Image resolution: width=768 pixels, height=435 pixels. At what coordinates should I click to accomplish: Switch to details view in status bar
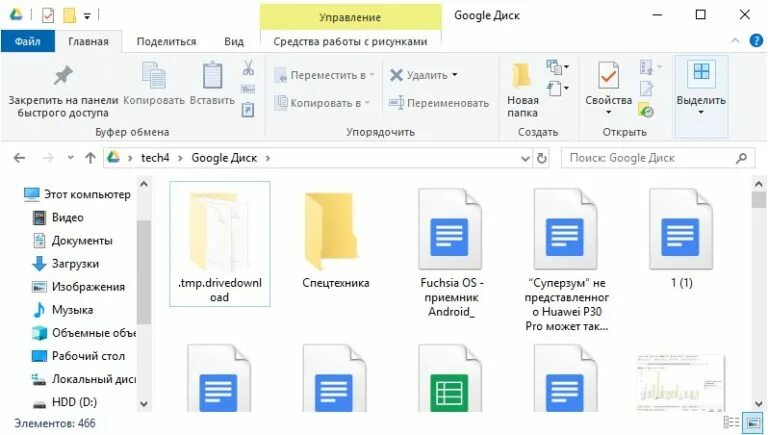tap(731, 422)
